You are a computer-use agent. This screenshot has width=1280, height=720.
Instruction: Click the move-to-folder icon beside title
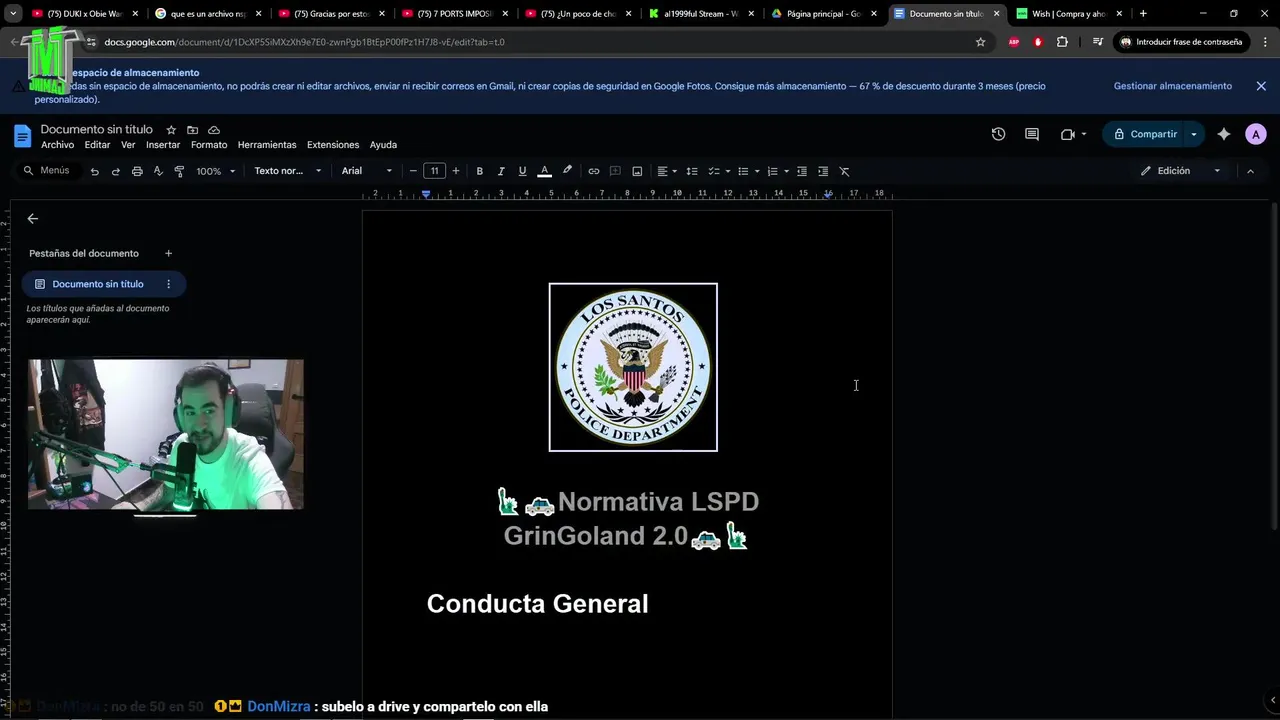click(x=192, y=130)
